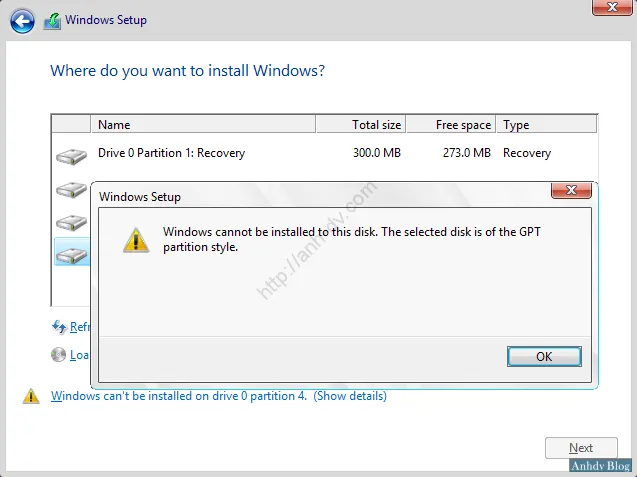Select the second drive icon in the list
This screenshot has width=637, height=477.
point(71,188)
